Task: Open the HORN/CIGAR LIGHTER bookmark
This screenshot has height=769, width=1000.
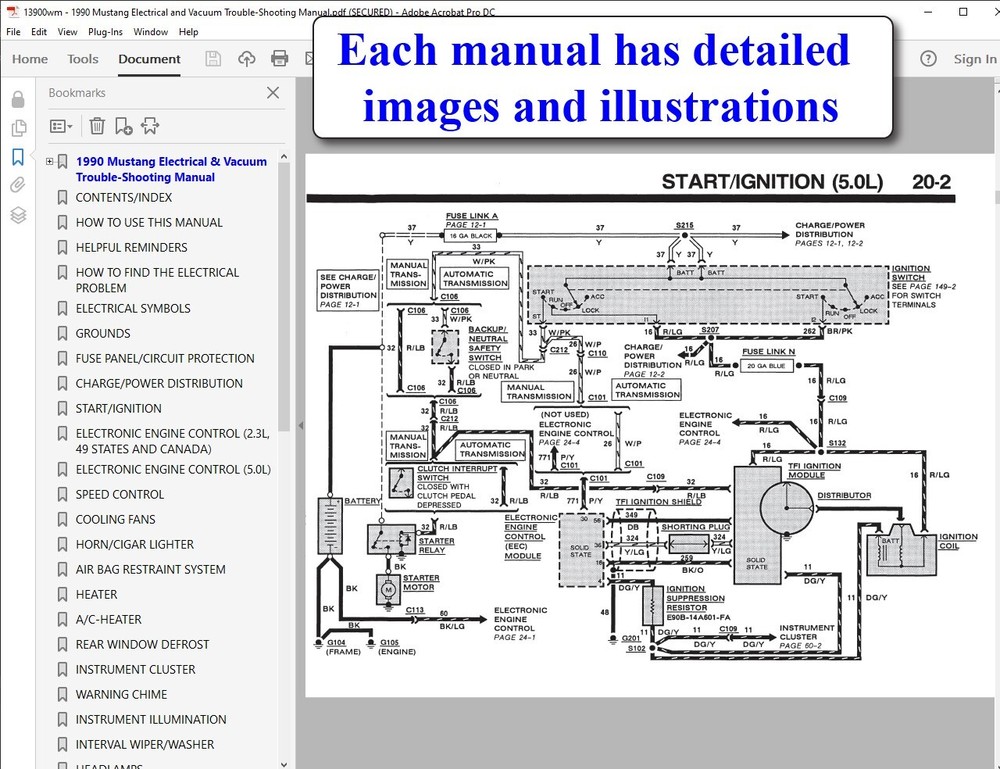Action: [x=135, y=545]
